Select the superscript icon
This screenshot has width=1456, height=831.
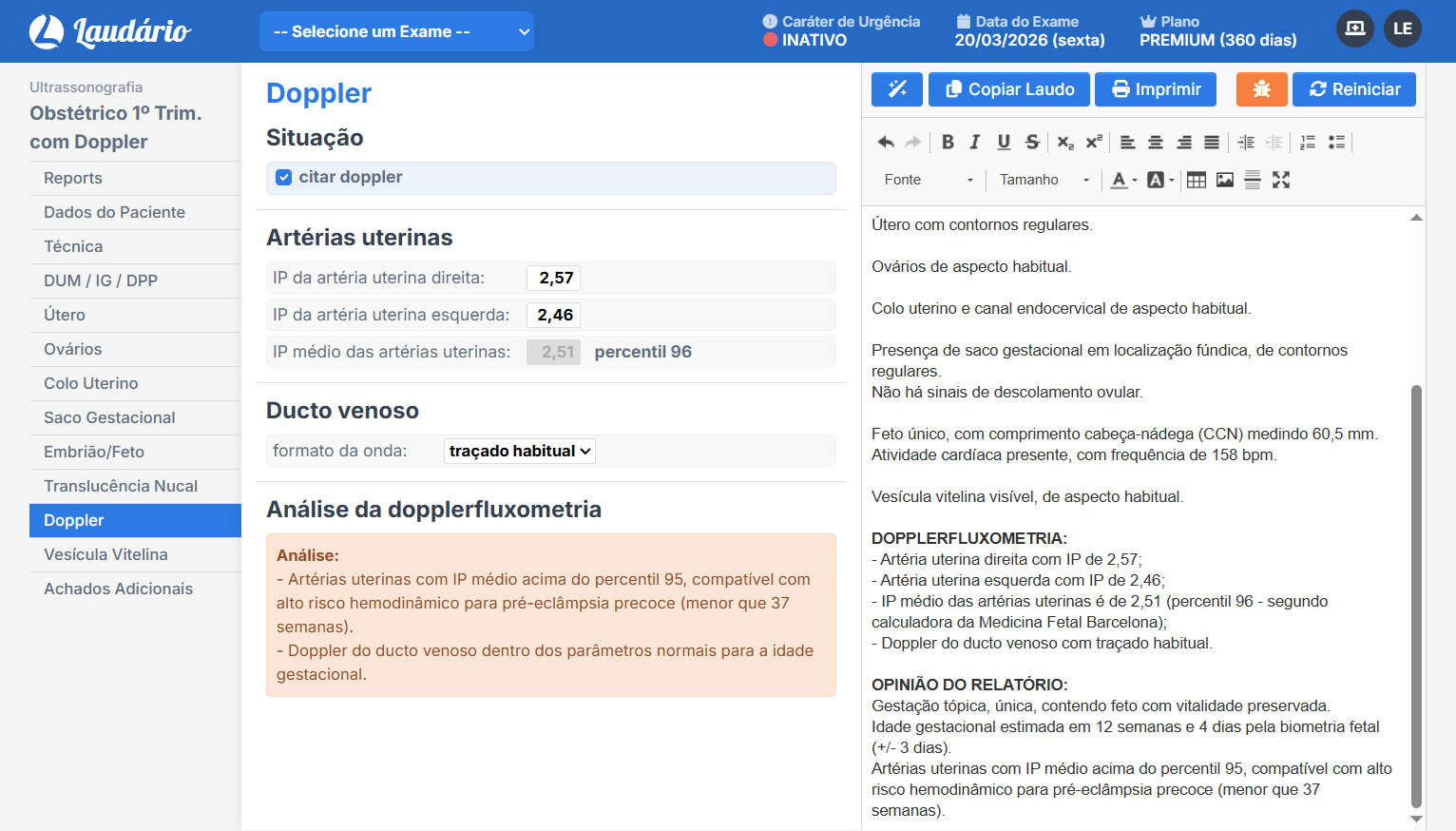coord(1093,142)
